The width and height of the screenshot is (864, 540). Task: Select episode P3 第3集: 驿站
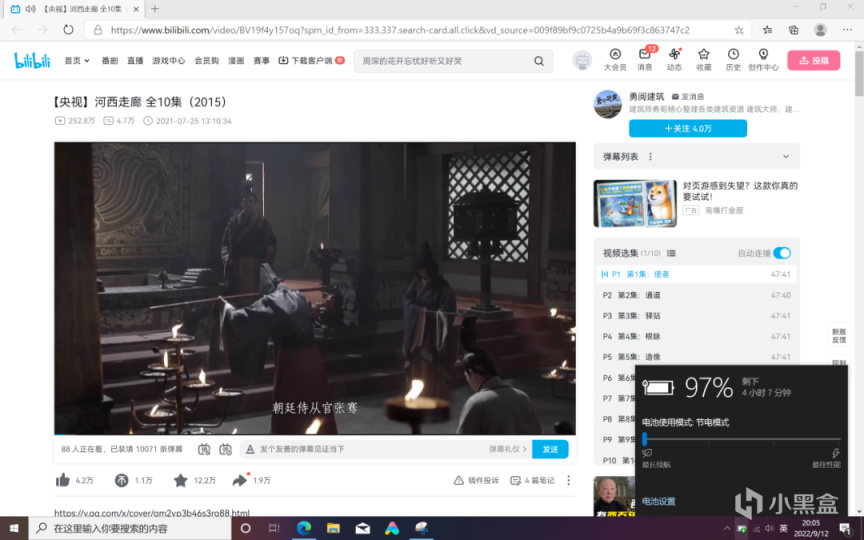(x=697, y=316)
